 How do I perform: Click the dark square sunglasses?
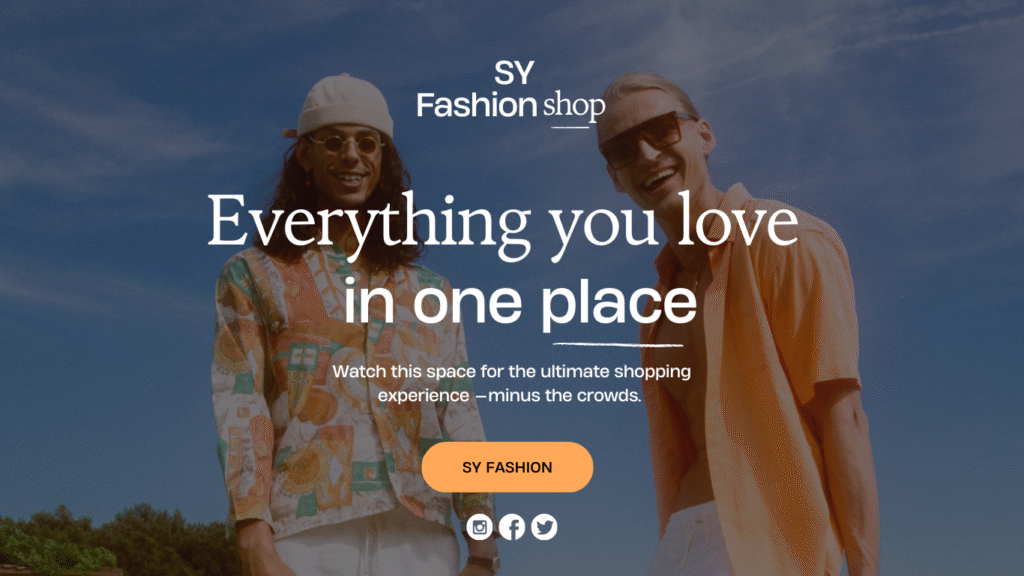pos(645,139)
